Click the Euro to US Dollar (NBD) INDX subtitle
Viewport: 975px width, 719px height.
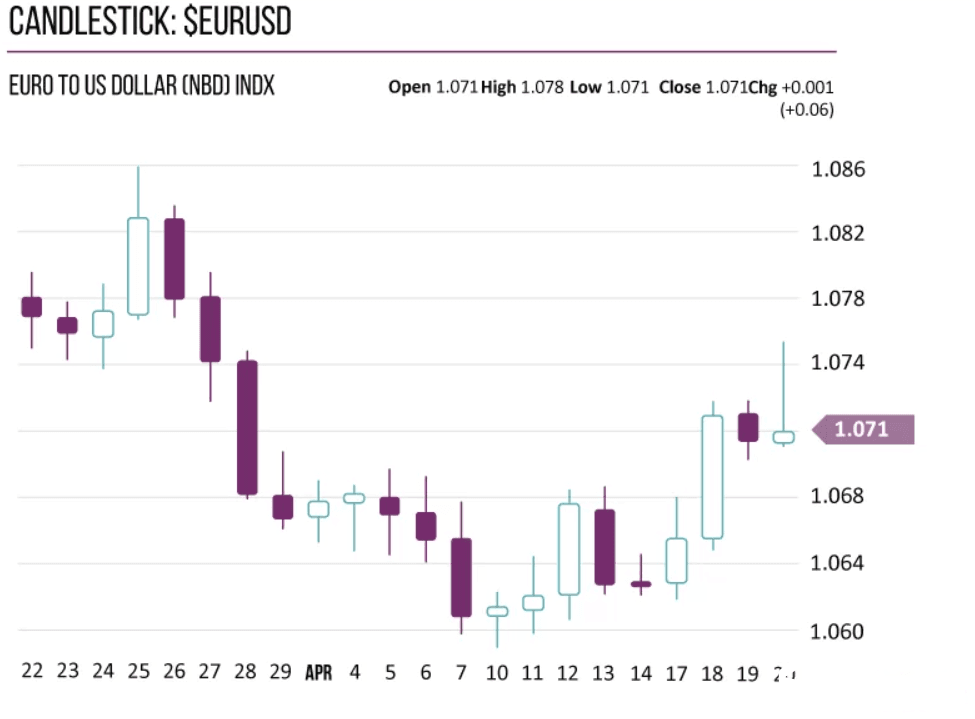(141, 87)
